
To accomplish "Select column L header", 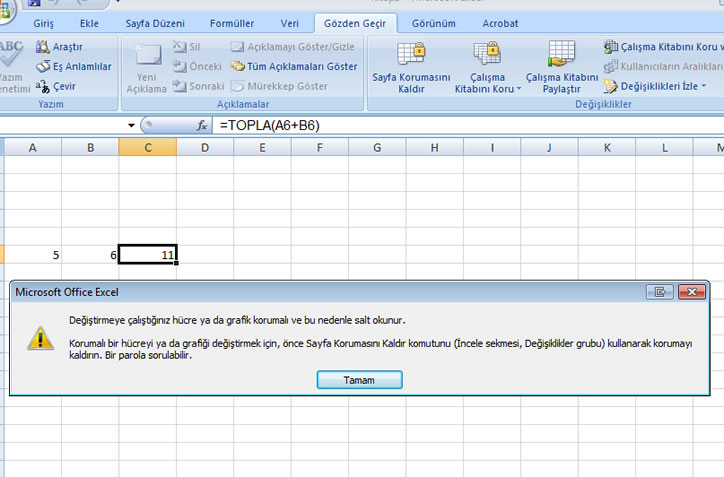I will click(x=664, y=148).
